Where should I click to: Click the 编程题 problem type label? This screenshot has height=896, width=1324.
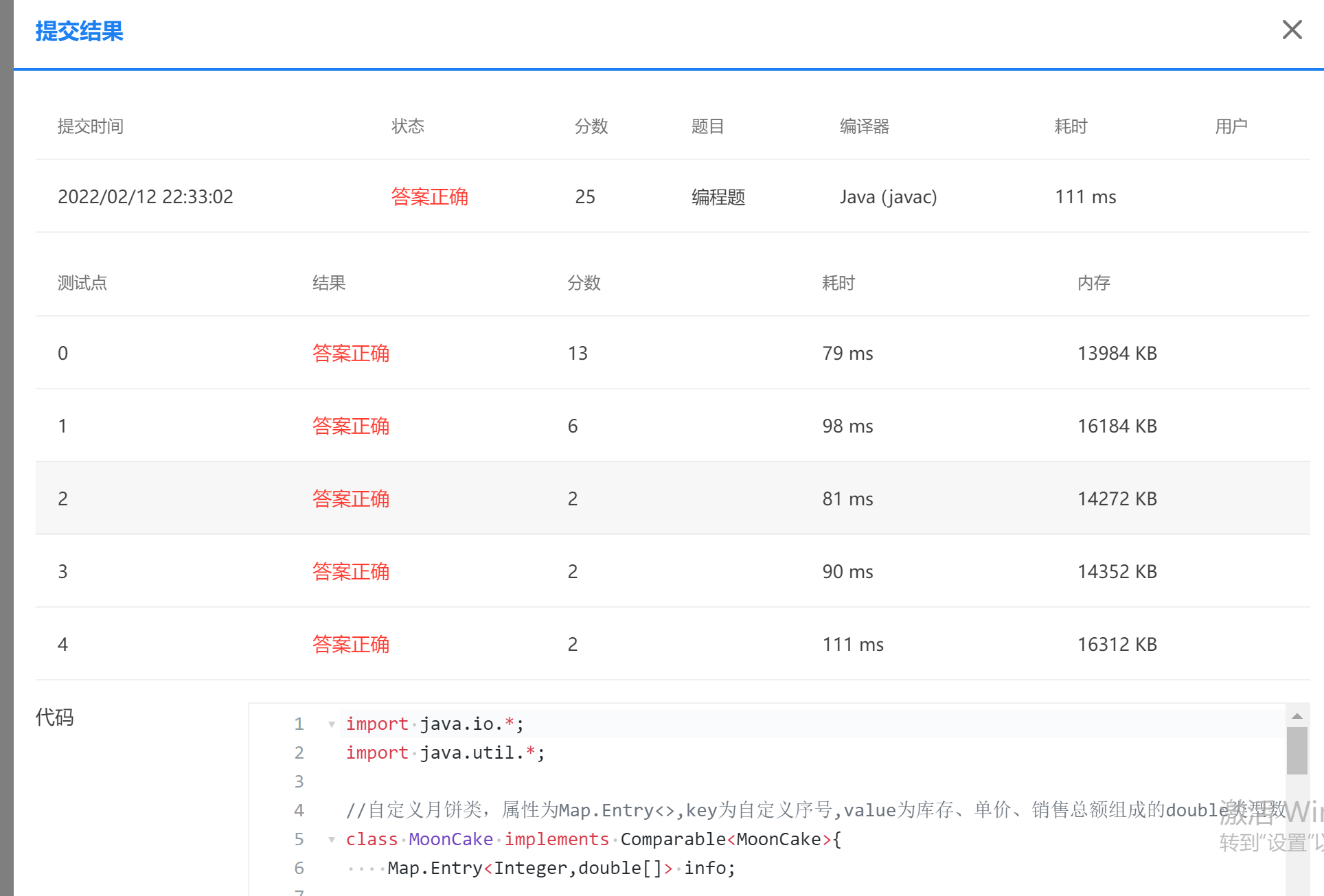(x=718, y=197)
